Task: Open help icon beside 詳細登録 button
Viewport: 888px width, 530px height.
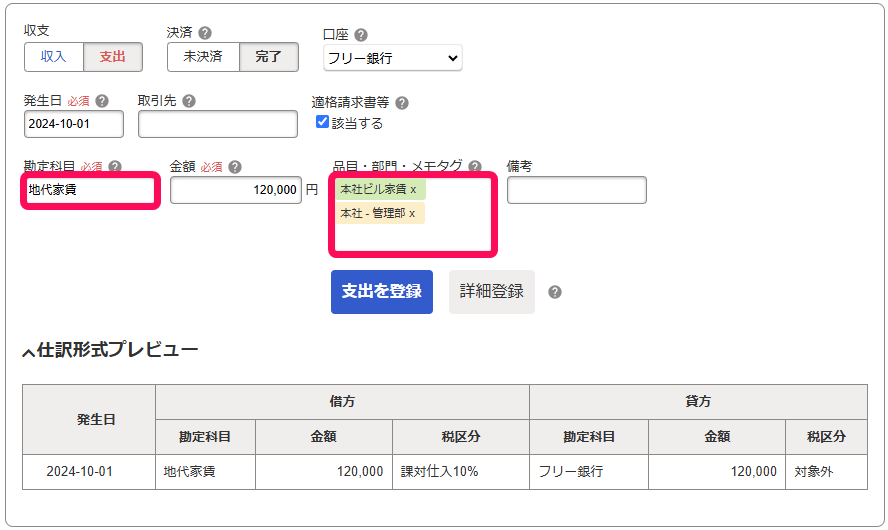Action: (x=555, y=292)
